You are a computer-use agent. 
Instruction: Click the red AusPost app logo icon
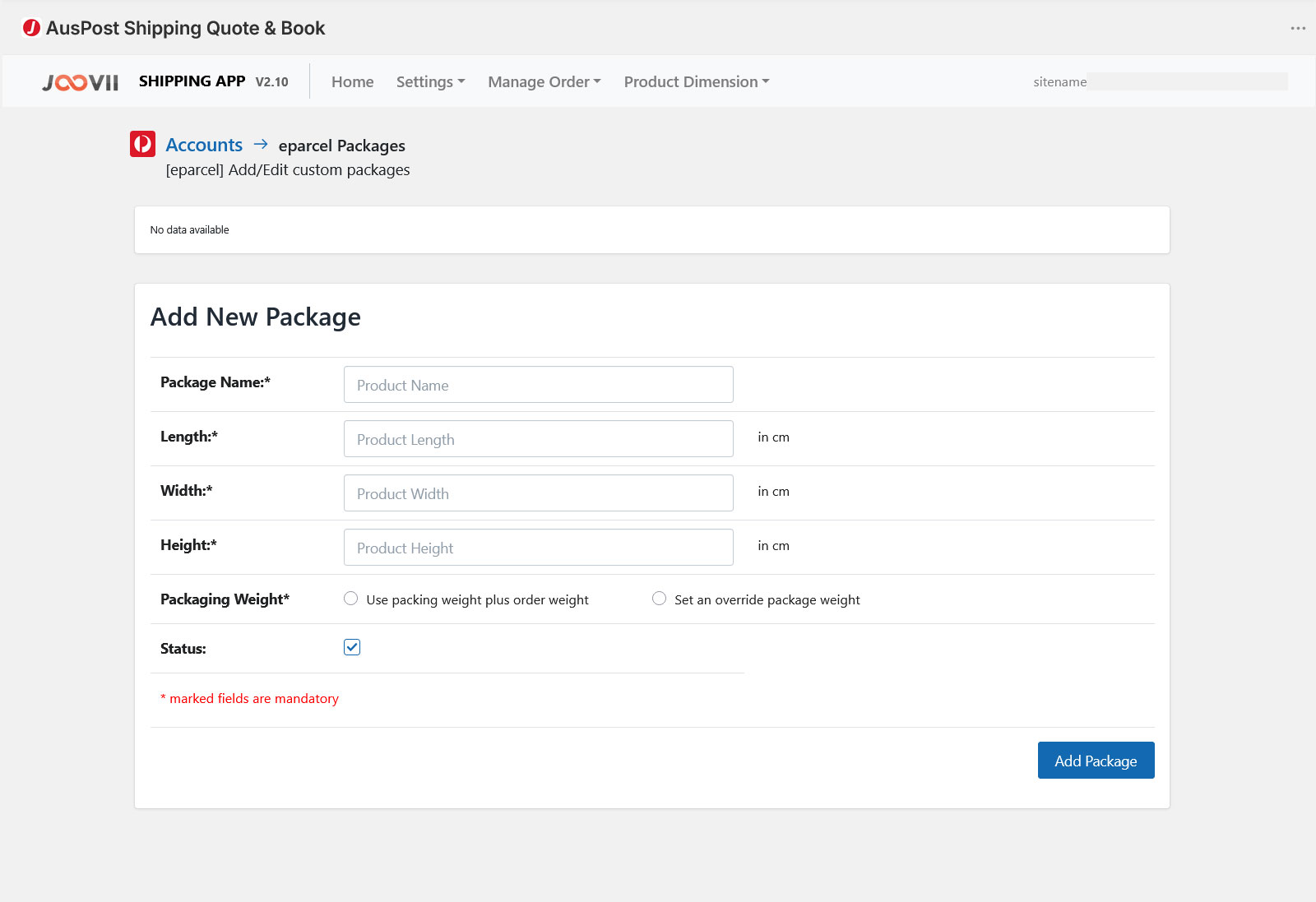point(31,28)
